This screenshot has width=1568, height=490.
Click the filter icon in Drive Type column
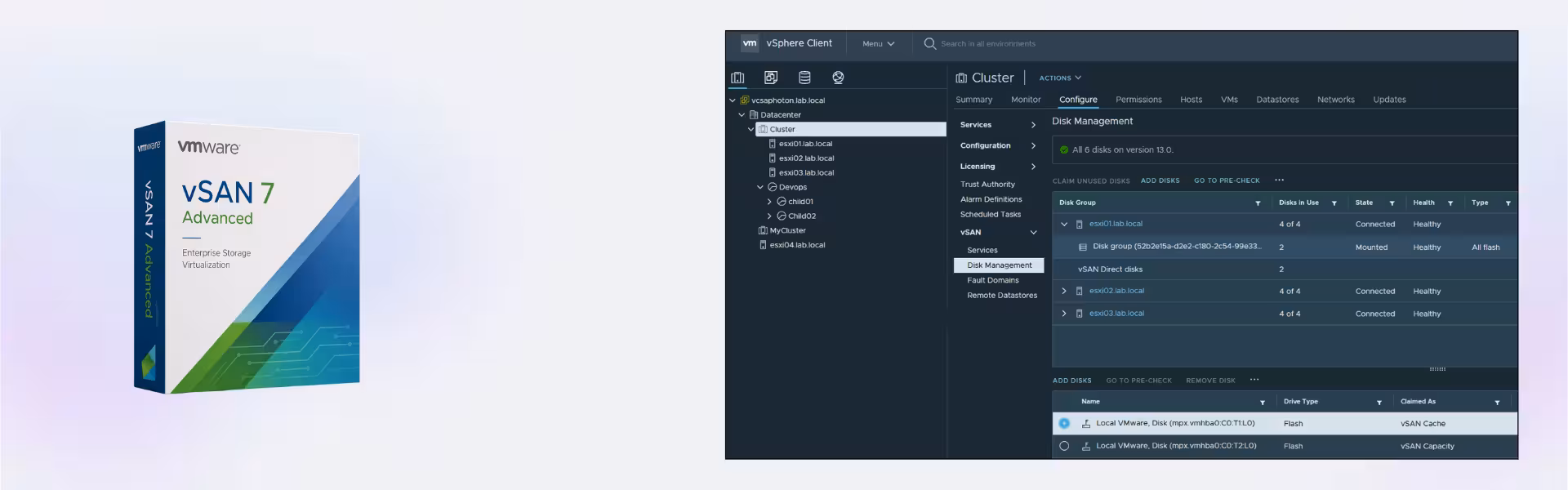(x=1379, y=403)
